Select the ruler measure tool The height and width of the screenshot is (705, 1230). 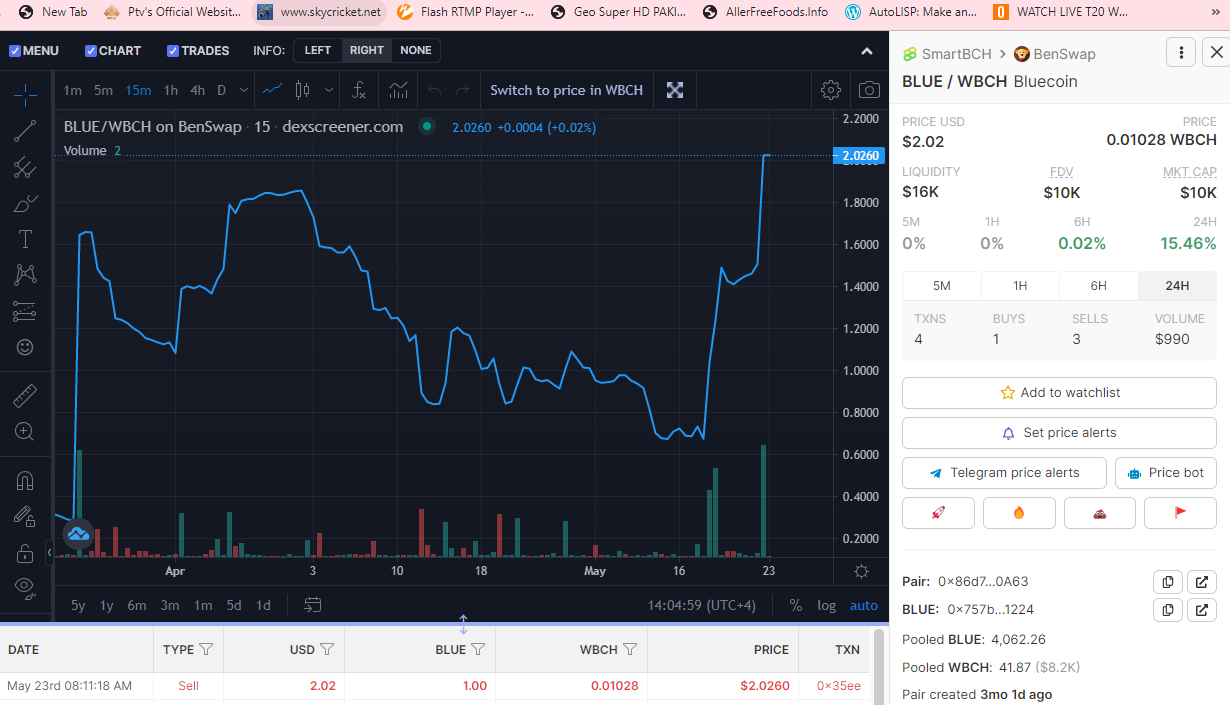click(25, 396)
